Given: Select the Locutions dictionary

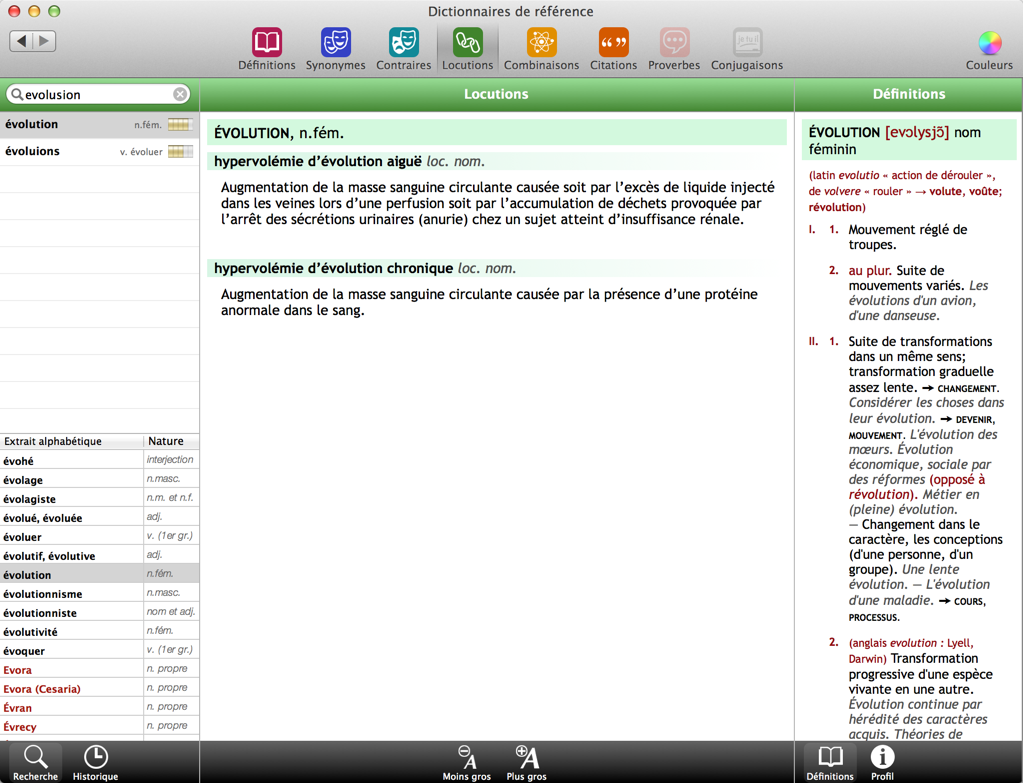Looking at the screenshot, I should 467,50.
